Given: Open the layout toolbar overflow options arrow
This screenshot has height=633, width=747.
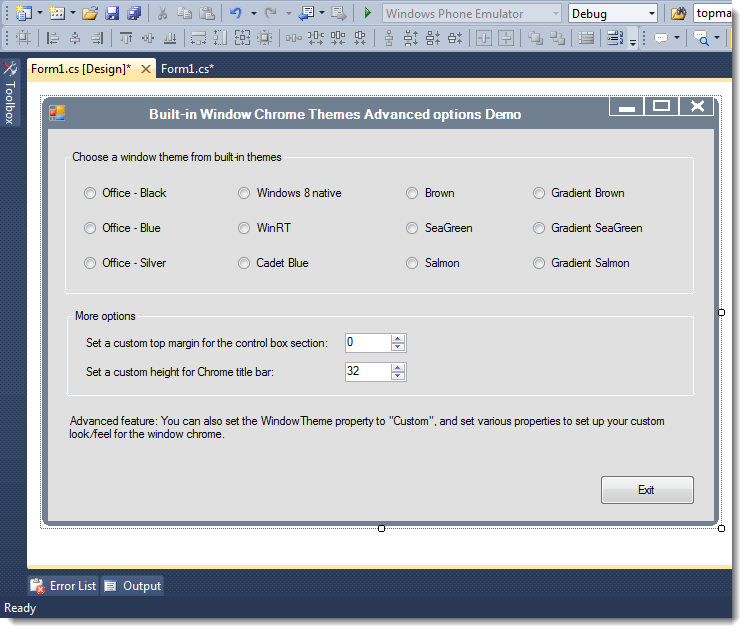Looking at the screenshot, I should [x=633, y=41].
